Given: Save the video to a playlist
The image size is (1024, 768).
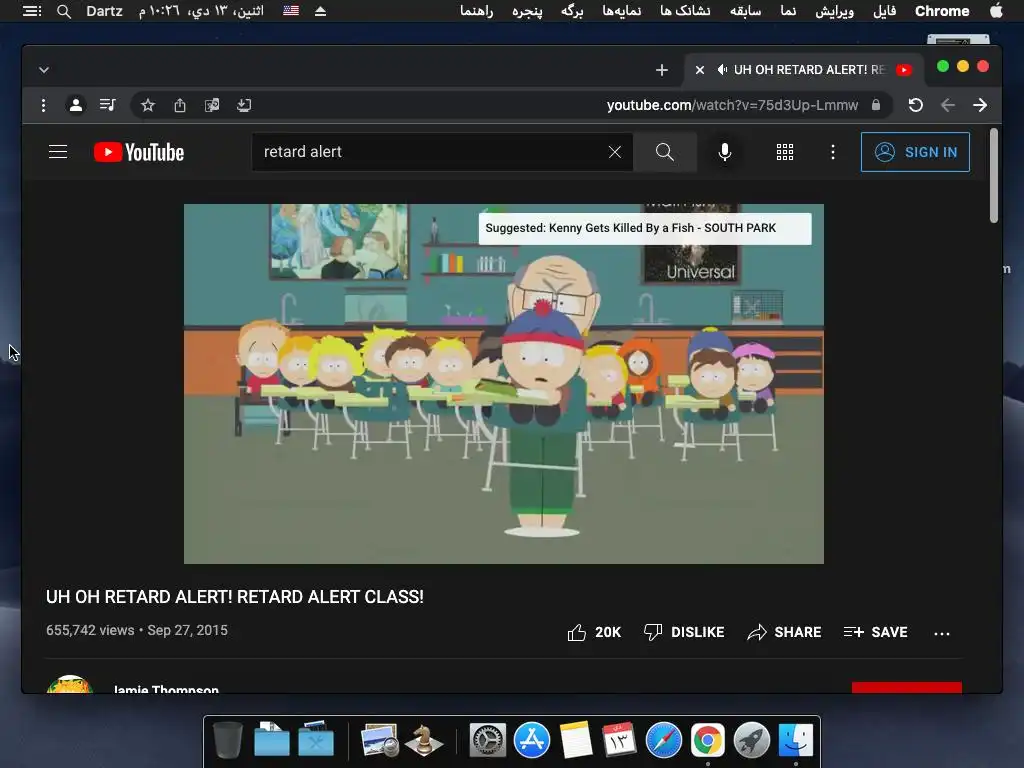Looking at the screenshot, I should click(875, 632).
